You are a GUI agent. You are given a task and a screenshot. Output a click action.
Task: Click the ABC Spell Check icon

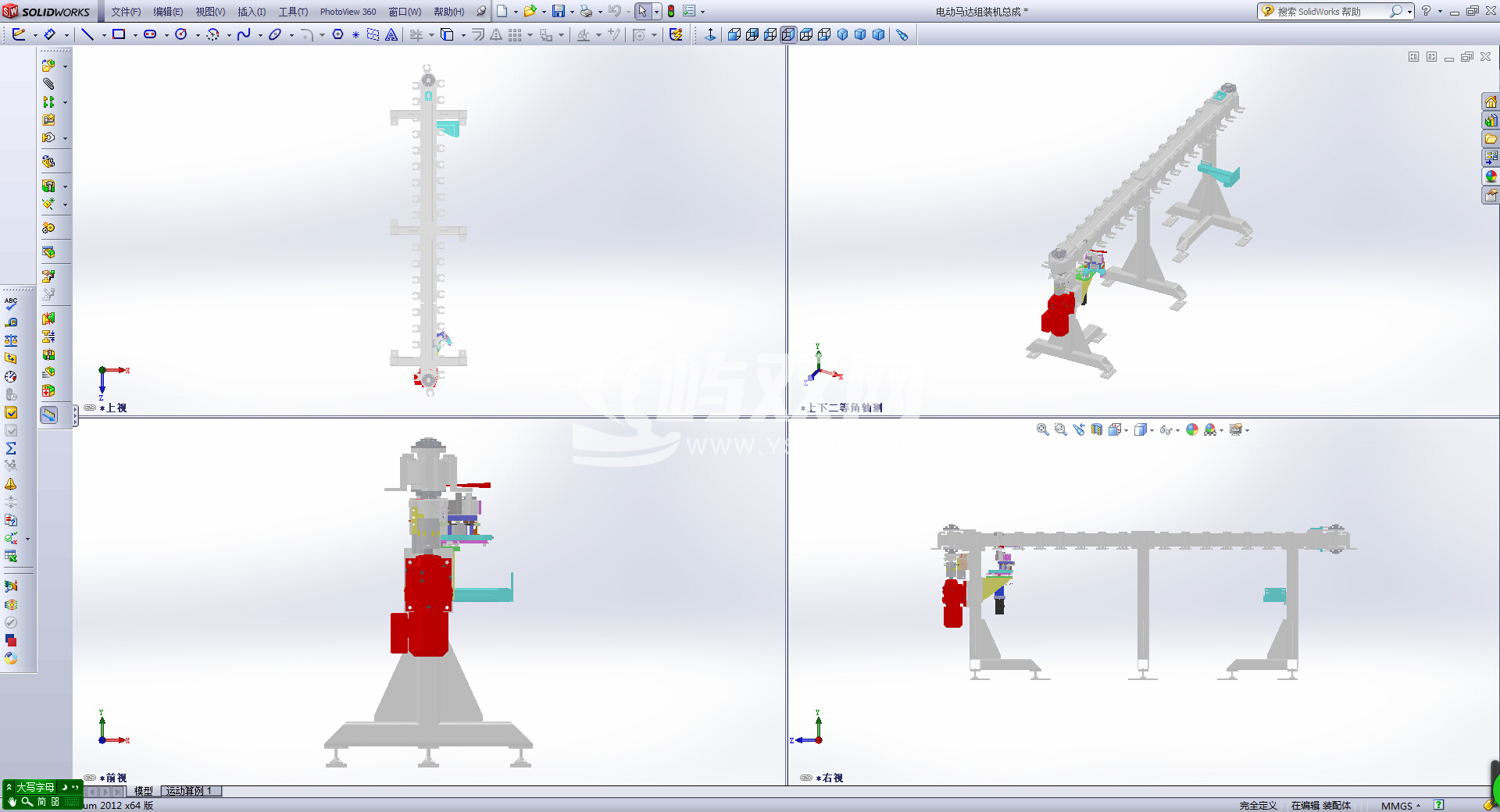(x=11, y=304)
